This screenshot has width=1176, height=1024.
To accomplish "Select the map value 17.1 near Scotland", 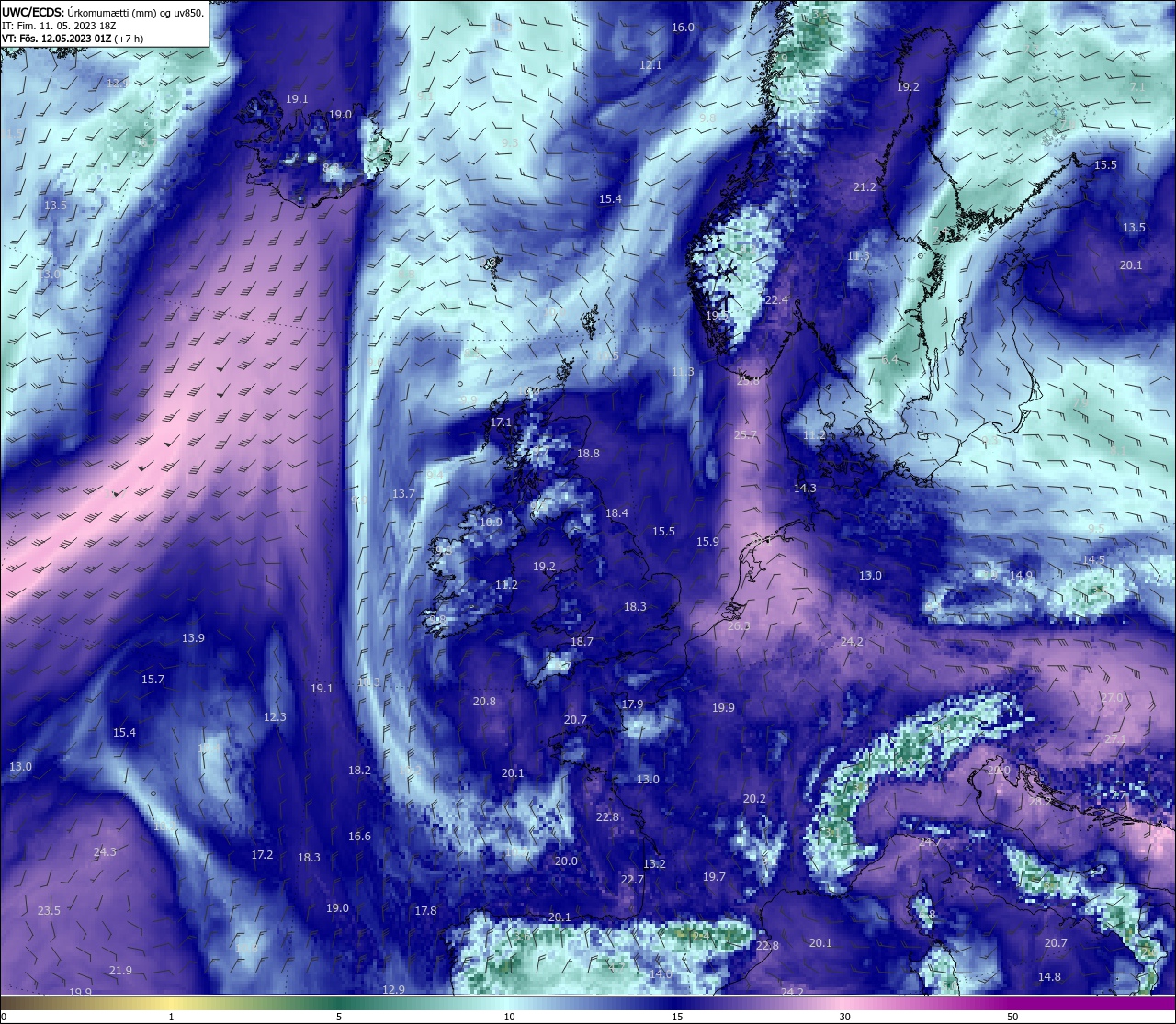I will (501, 422).
